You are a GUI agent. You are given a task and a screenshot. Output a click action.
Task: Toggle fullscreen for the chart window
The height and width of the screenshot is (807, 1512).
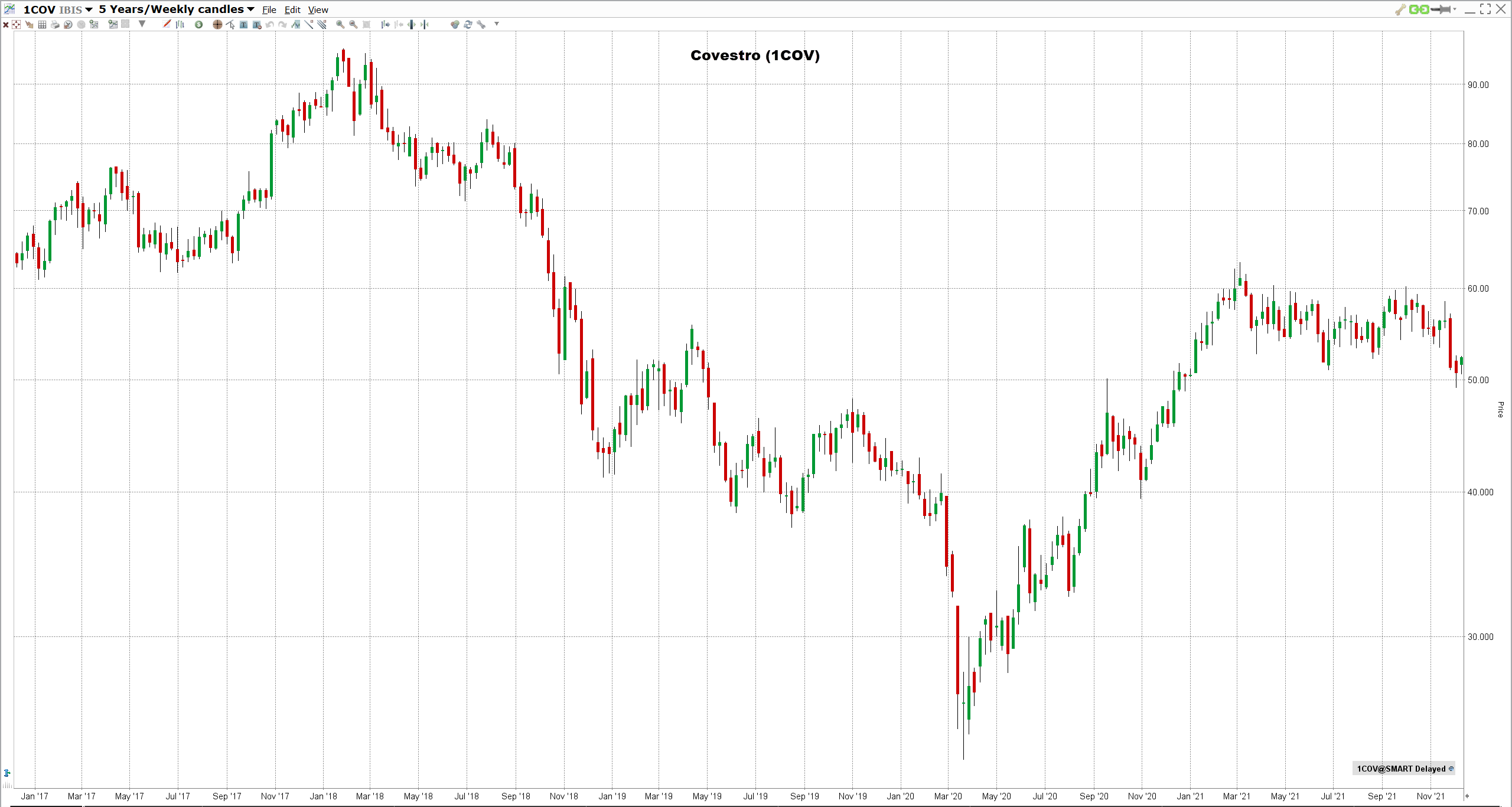(x=1485, y=9)
